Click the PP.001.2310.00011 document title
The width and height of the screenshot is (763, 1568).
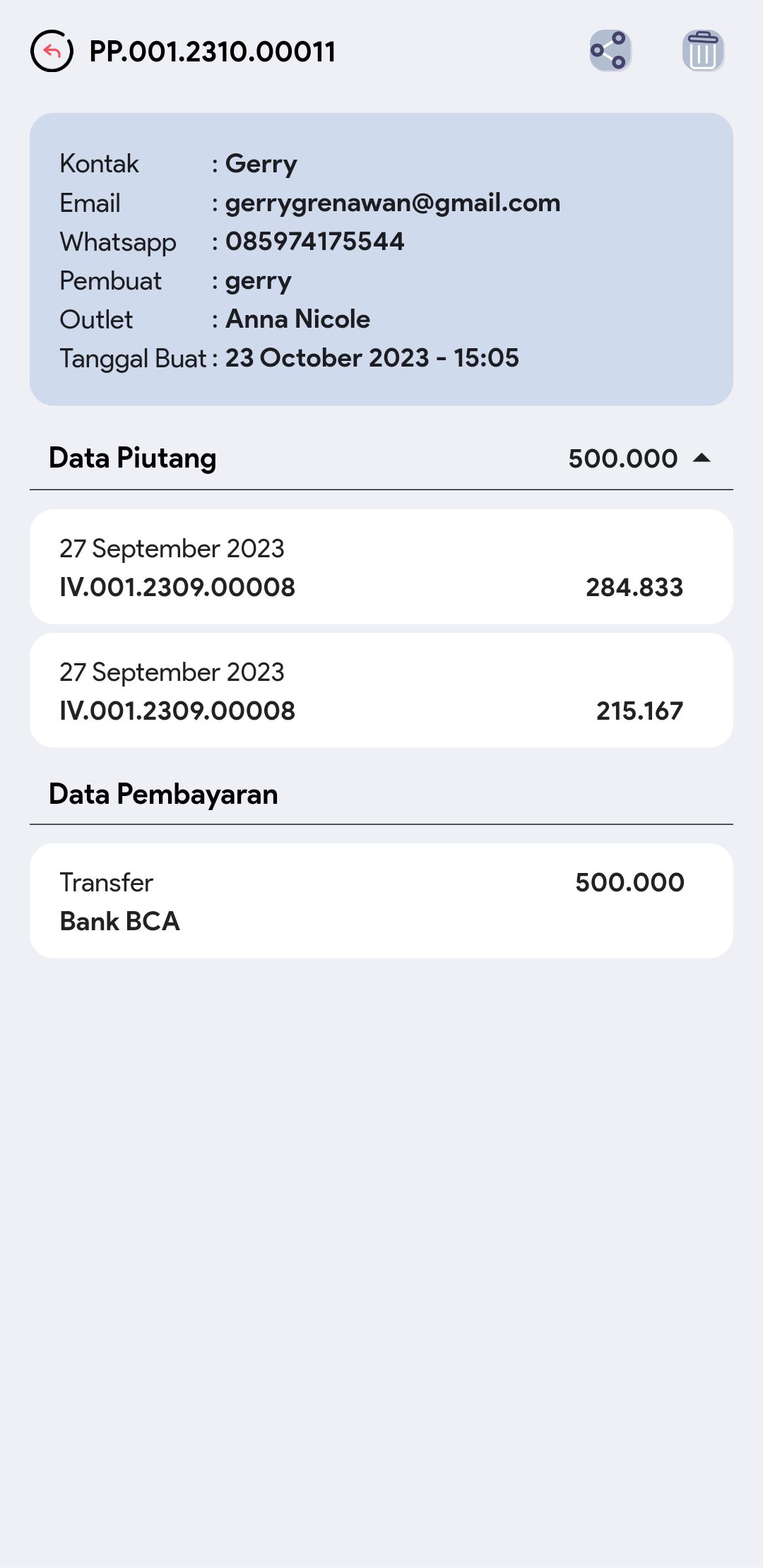pyautogui.click(x=212, y=52)
